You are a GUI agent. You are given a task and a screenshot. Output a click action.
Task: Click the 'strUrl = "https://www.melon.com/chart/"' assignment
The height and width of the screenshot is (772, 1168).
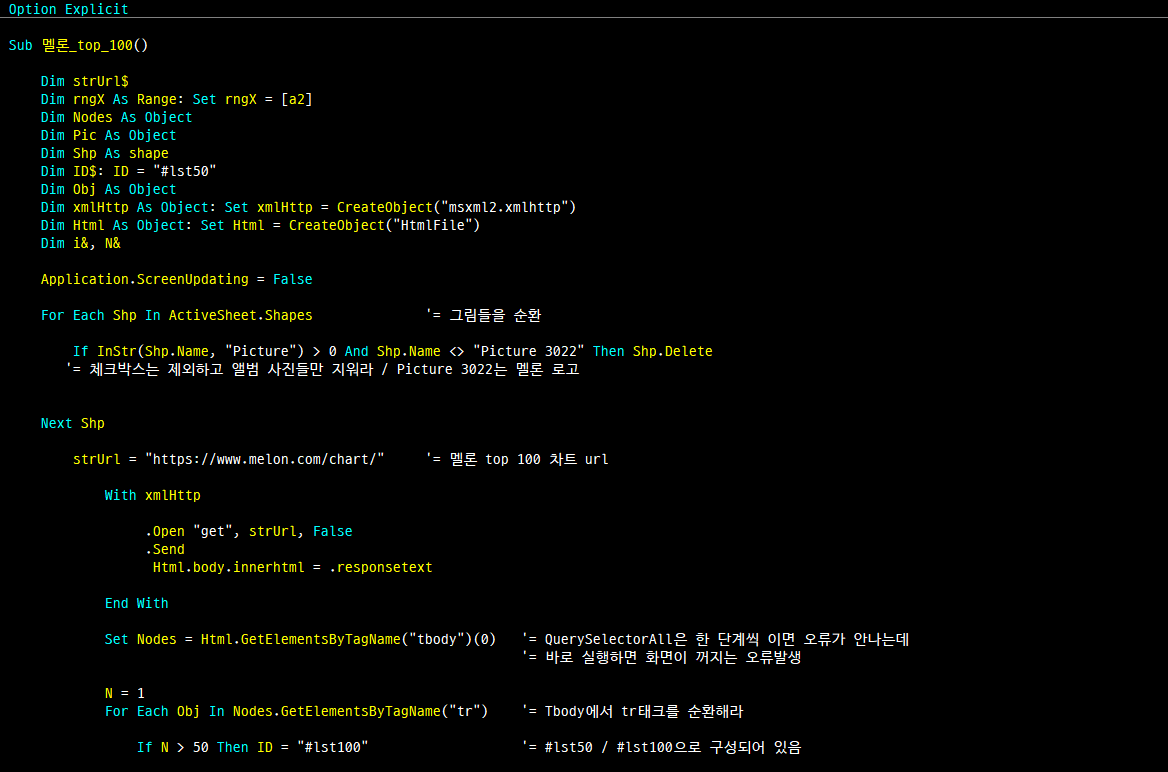coord(229,459)
